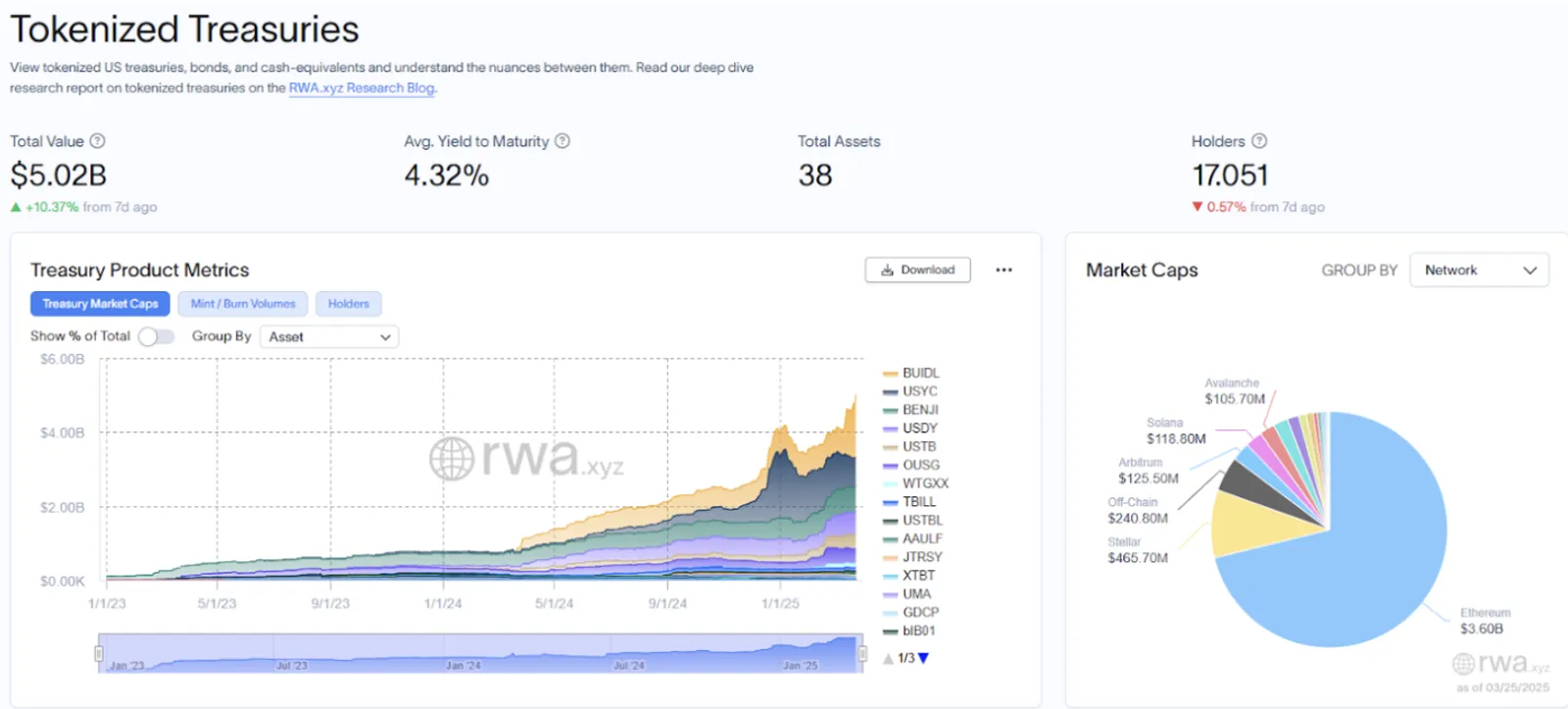Toggle the XTBT legend series
The image size is (1568, 709).
click(908, 576)
